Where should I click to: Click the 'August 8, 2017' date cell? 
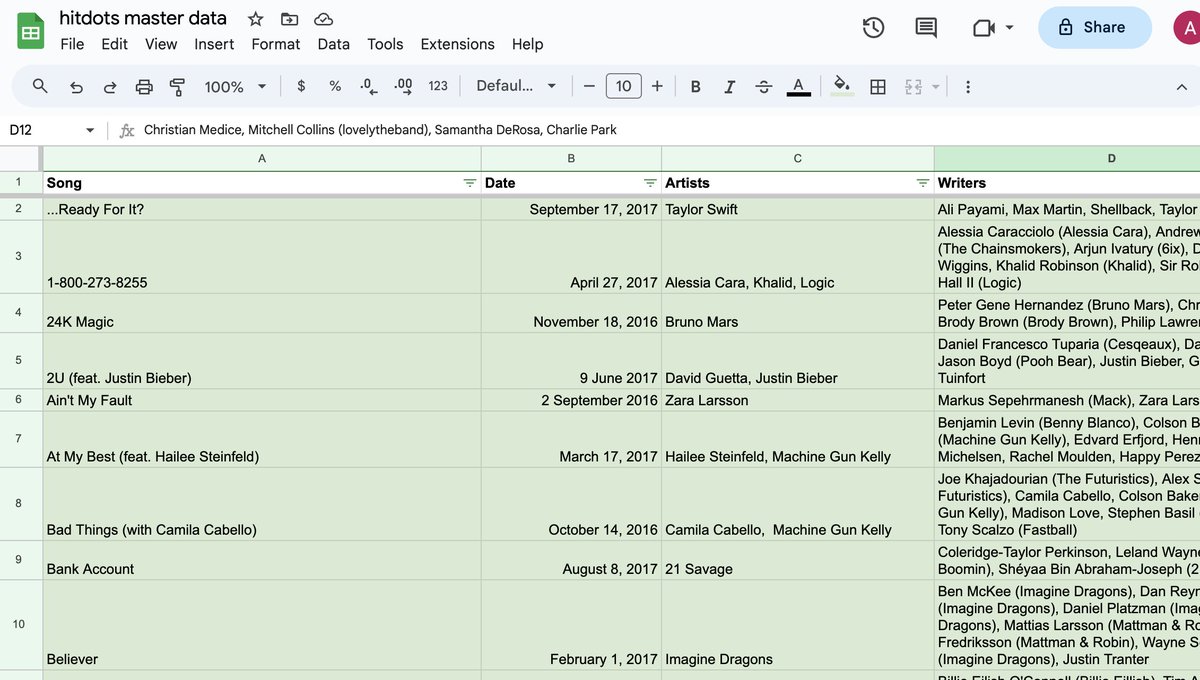(571, 561)
